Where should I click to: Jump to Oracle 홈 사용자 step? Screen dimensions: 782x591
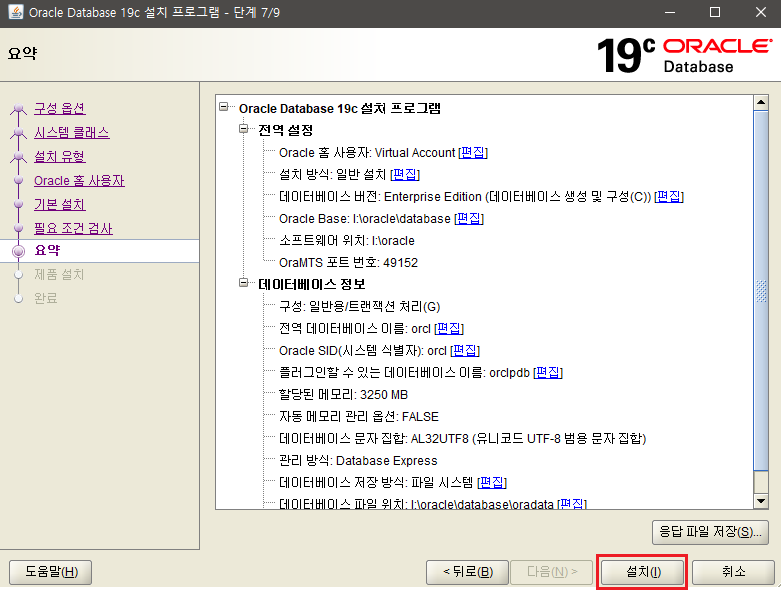tap(79, 180)
